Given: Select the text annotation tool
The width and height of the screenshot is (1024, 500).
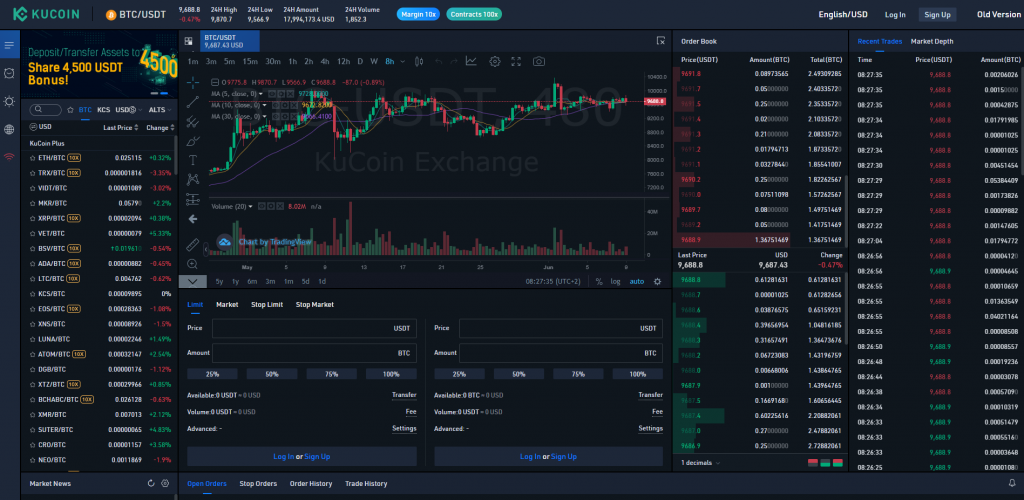Looking at the screenshot, I should 193,160.
